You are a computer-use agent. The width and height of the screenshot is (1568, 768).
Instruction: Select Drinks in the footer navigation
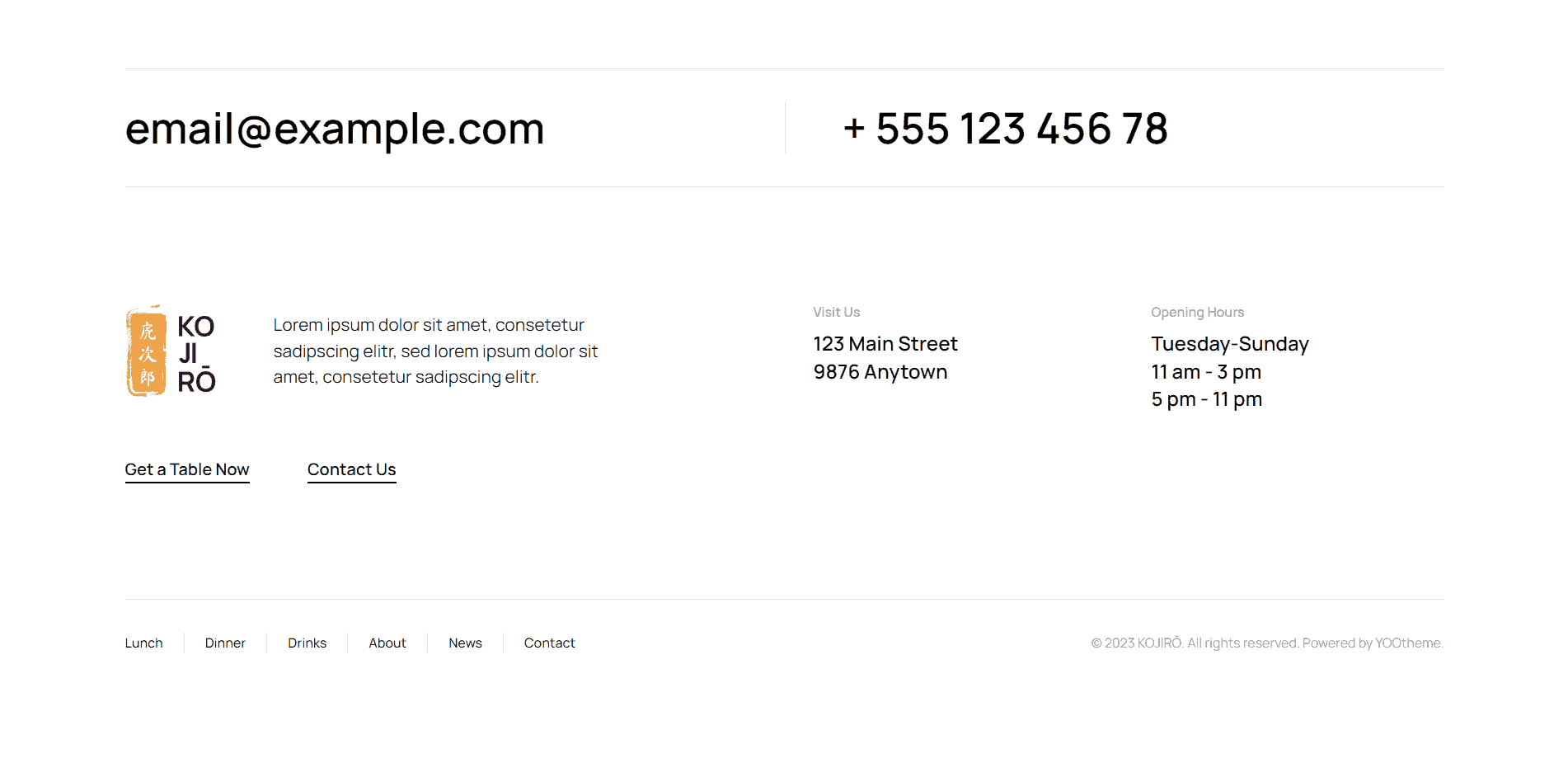tap(307, 643)
